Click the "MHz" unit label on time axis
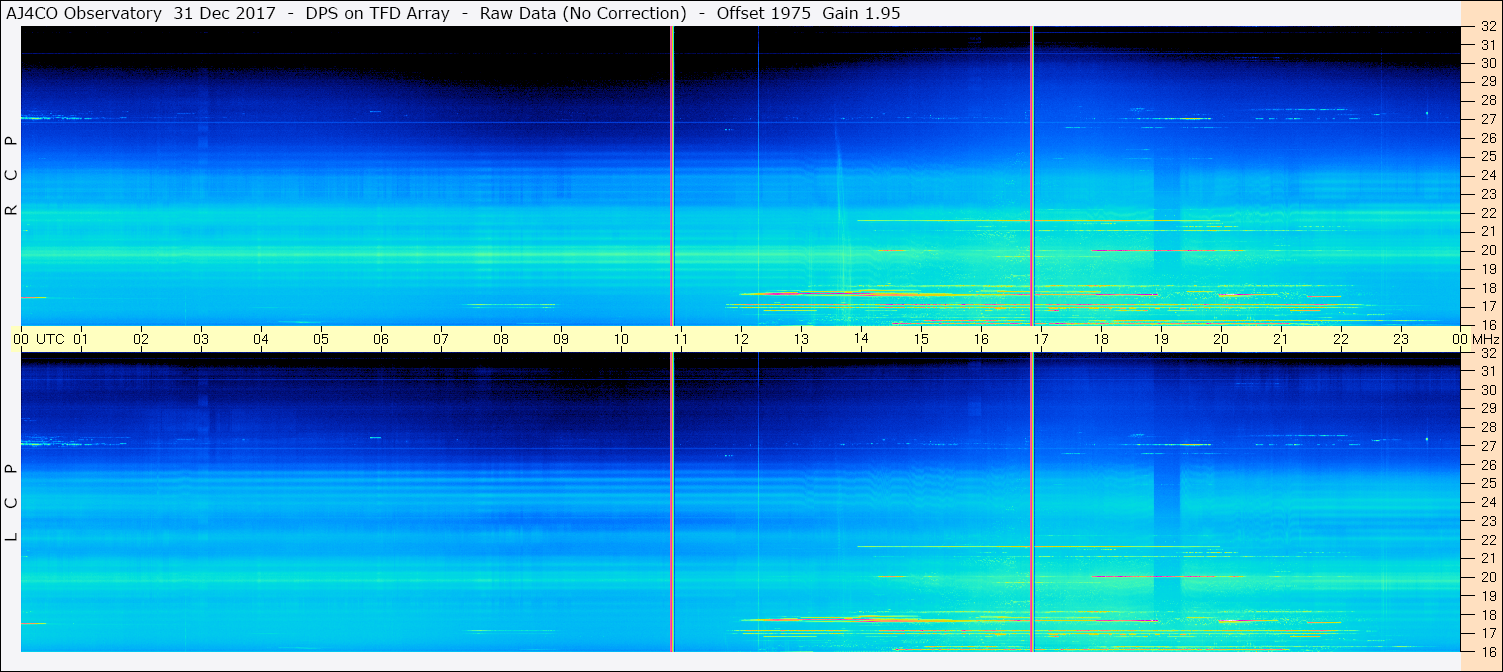The height and width of the screenshot is (672, 1503). 1486,339
